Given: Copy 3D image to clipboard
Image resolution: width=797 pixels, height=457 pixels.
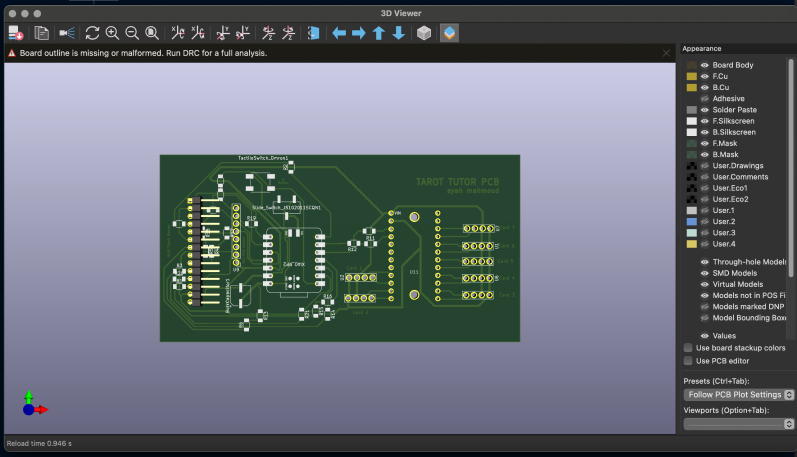Looking at the screenshot, I should pos(42,33).
